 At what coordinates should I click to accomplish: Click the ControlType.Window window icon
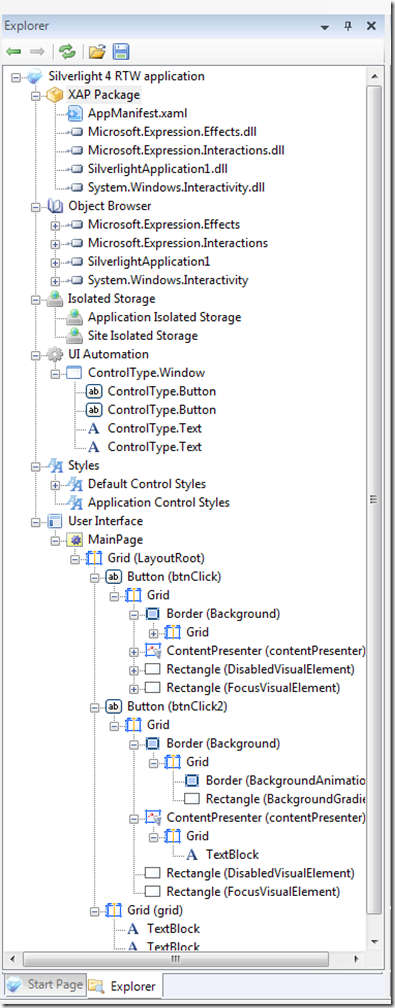[75, 373]
